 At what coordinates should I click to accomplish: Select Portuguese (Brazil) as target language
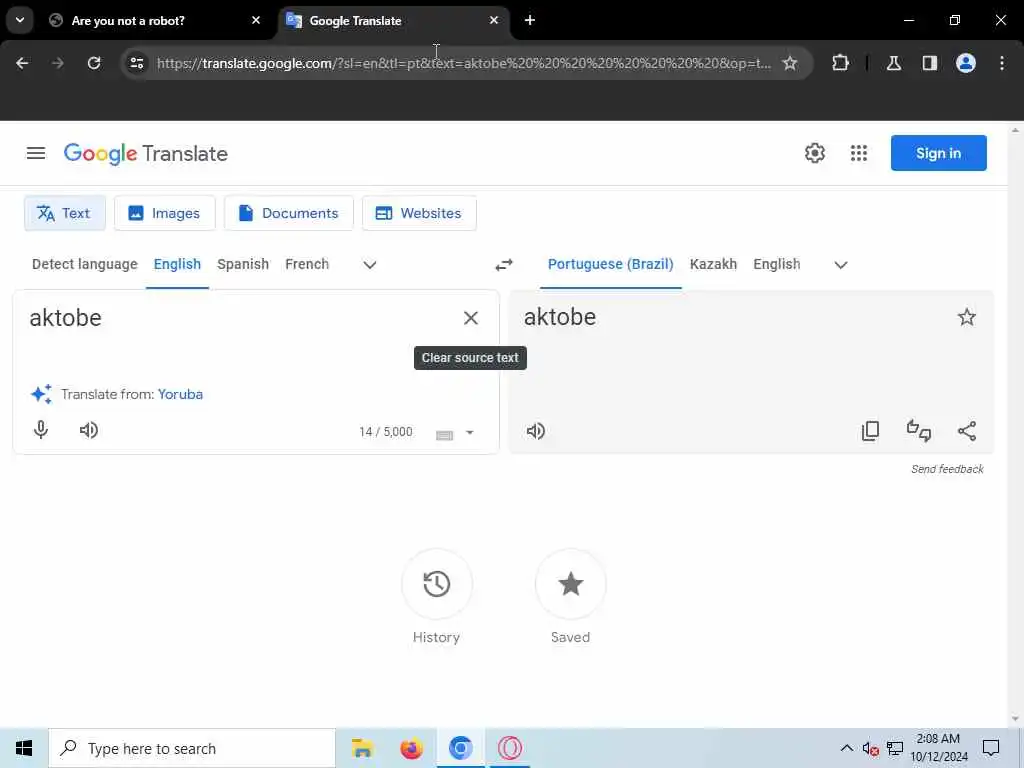click(x=611, y=264)
